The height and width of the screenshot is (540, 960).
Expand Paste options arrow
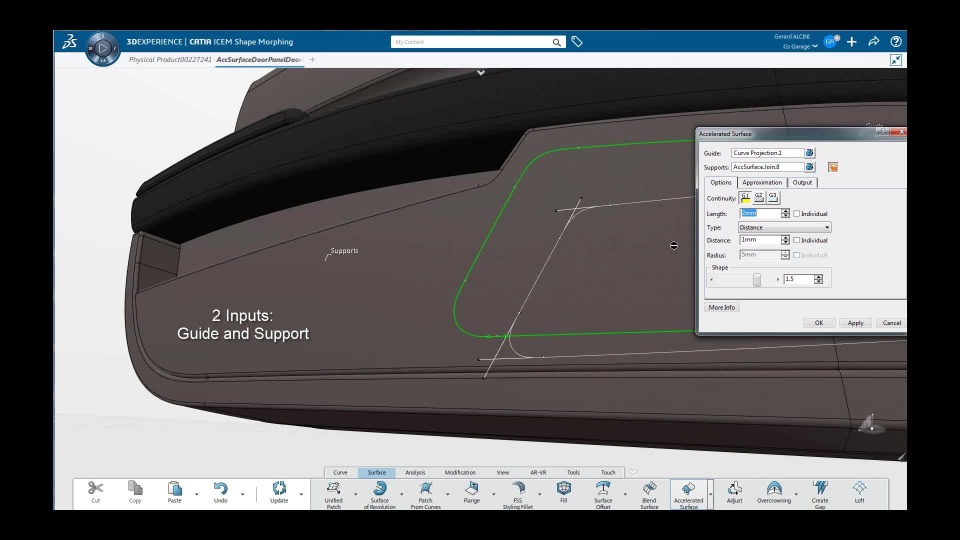click(197, 493)
